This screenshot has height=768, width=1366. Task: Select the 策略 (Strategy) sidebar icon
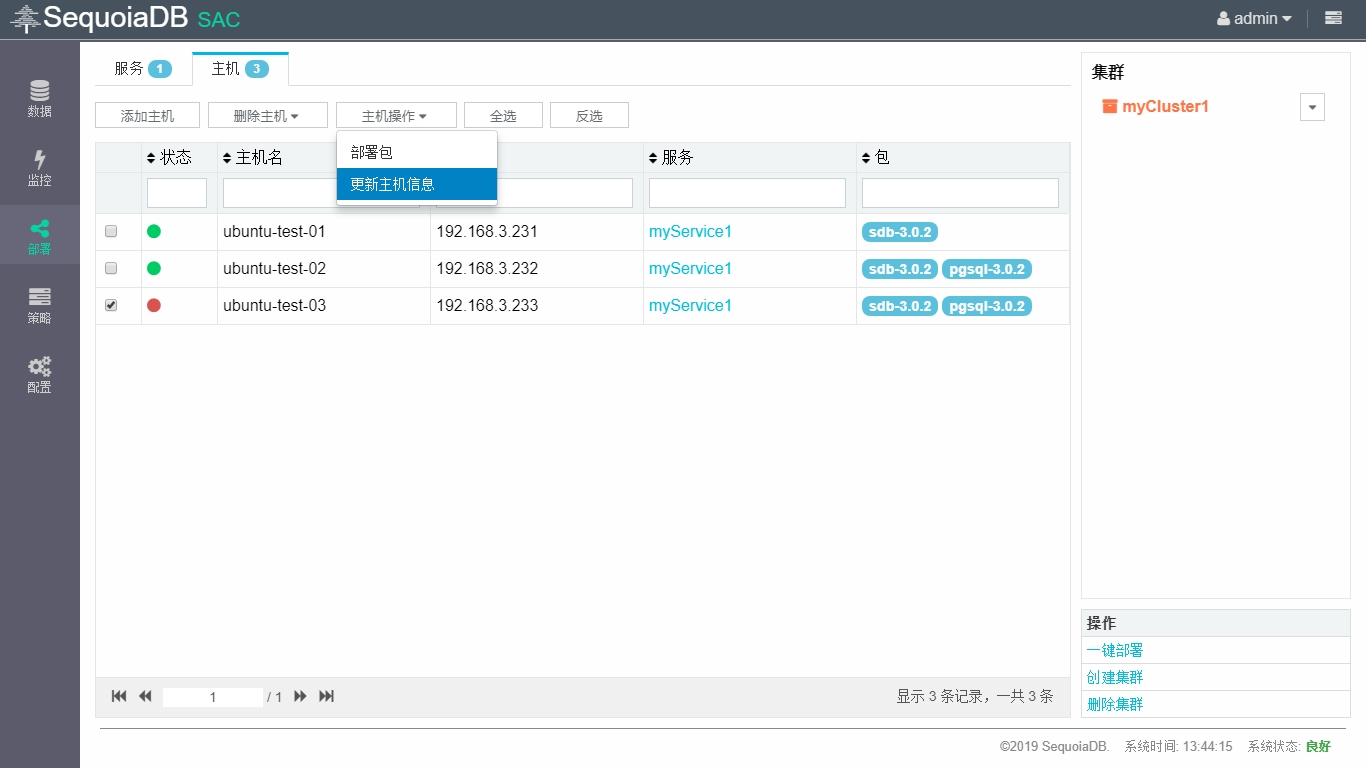[x=39, y=304]
